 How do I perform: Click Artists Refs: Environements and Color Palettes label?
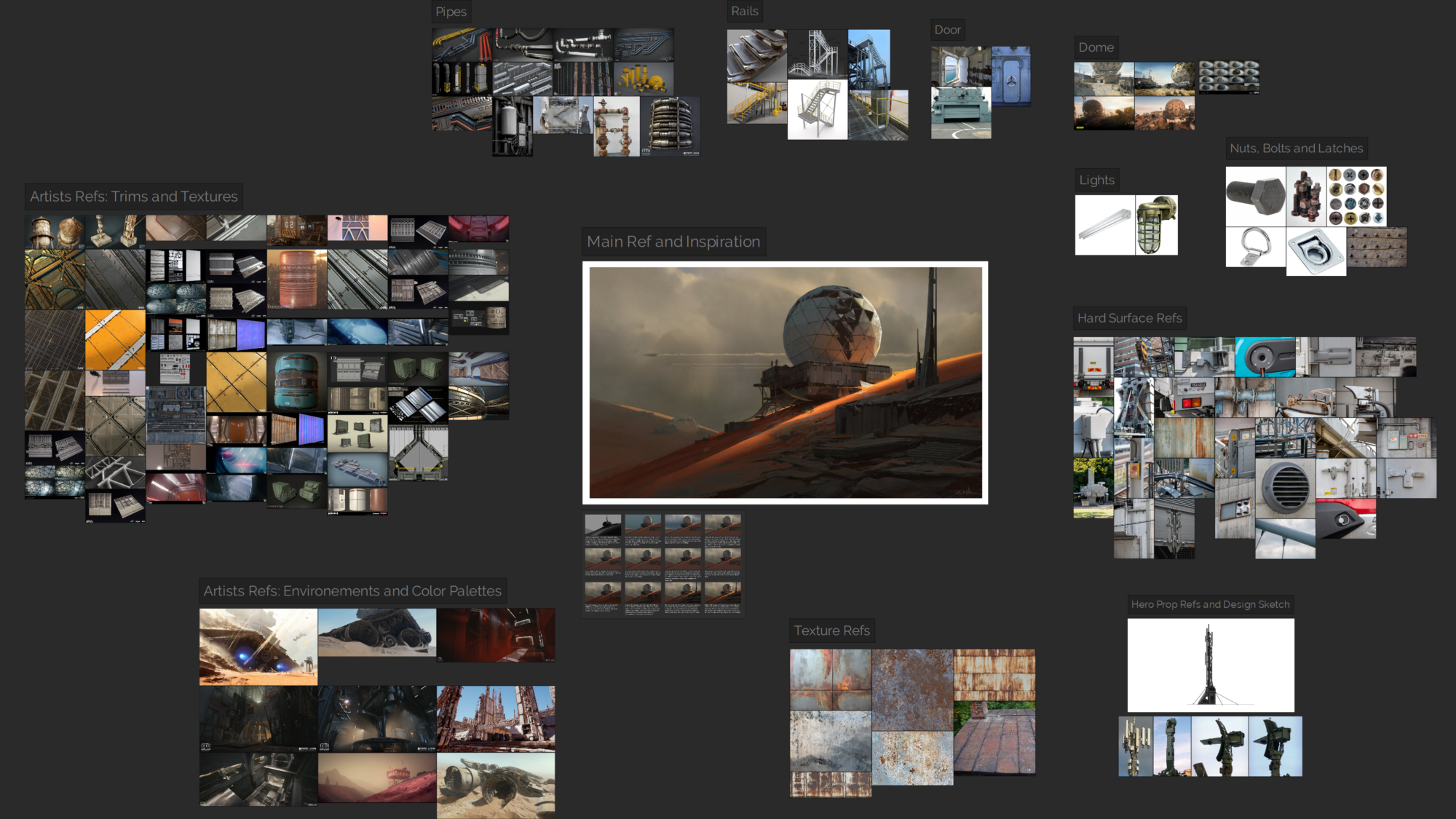(352, 591)
